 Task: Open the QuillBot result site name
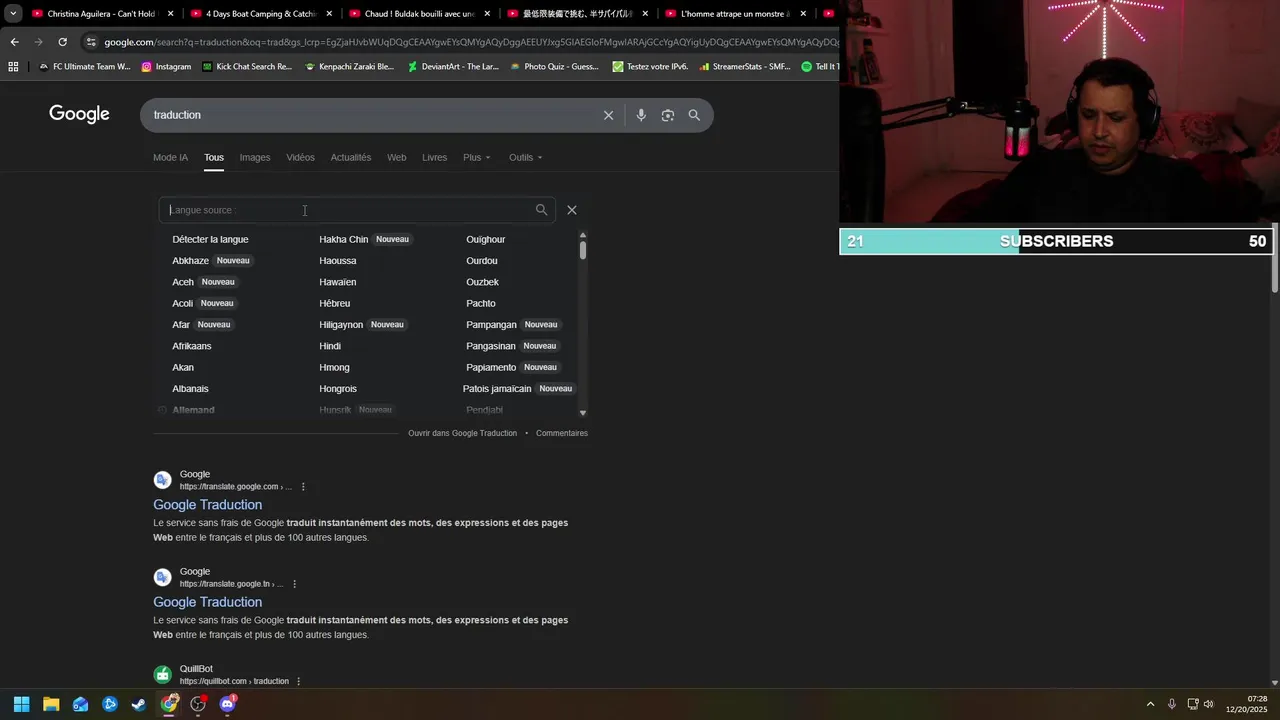click(x=196, y=669)
